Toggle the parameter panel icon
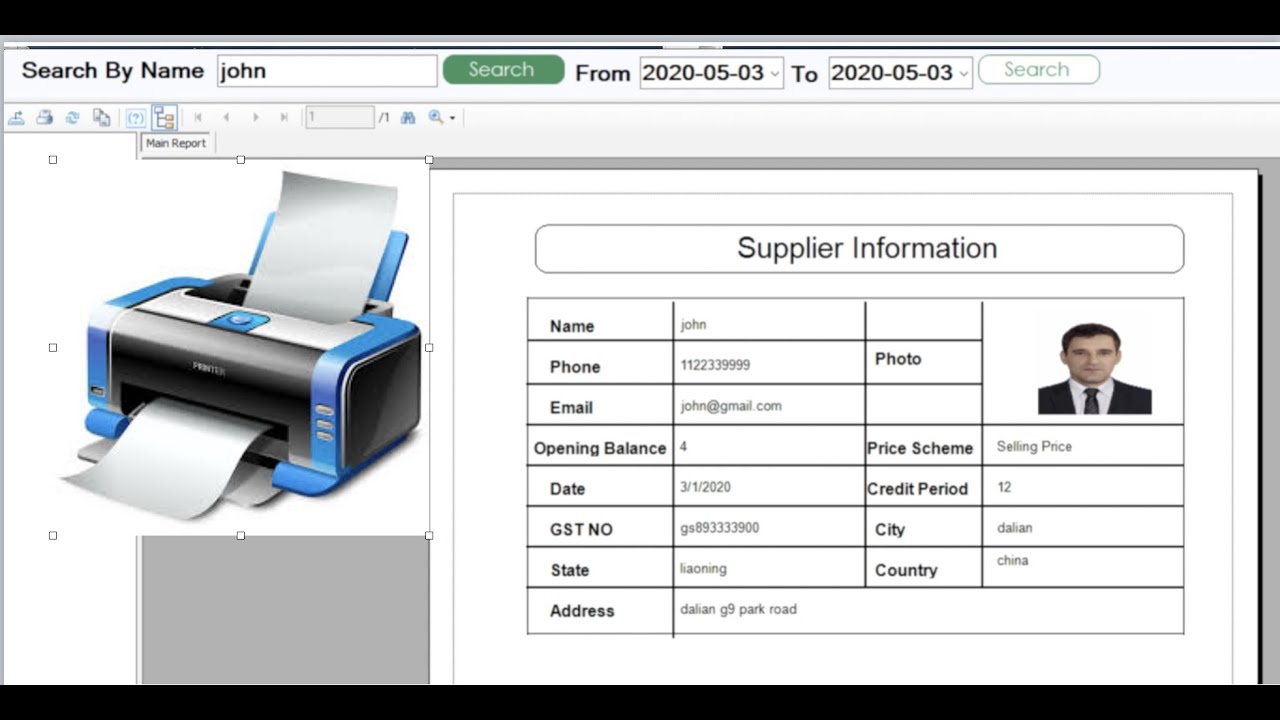Screen dimensions: 1280x720 pos(136,118)
